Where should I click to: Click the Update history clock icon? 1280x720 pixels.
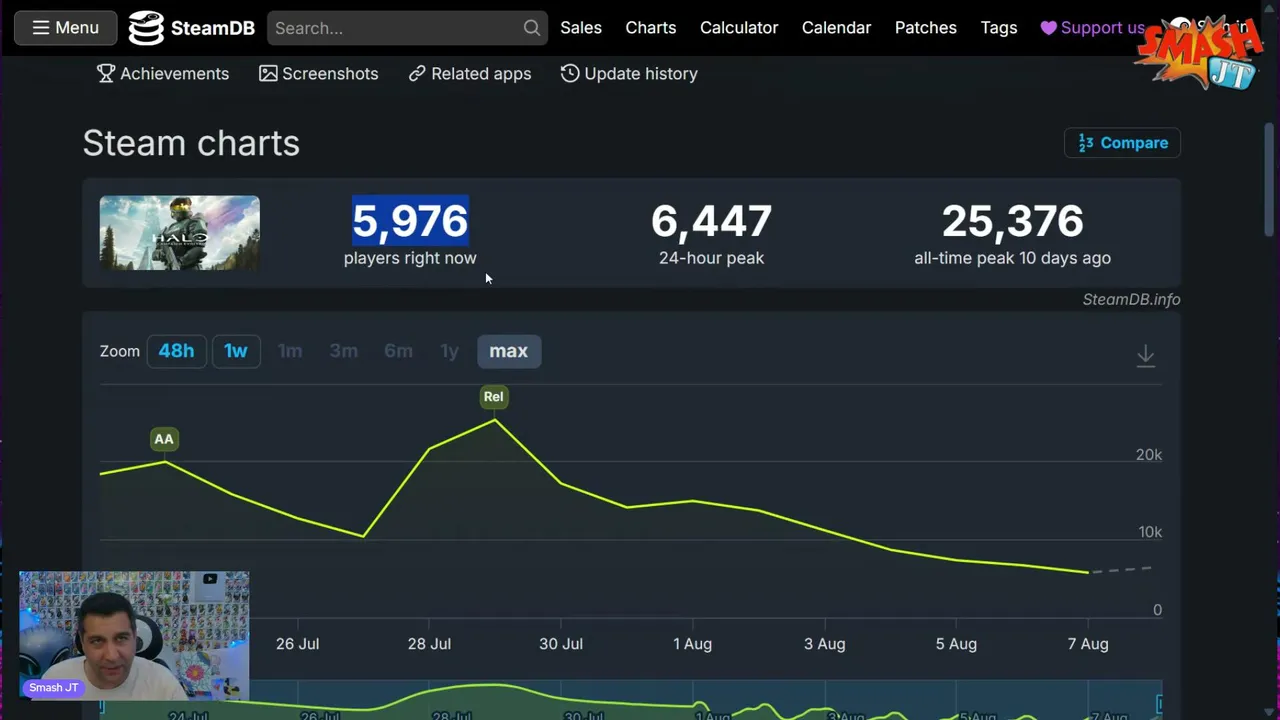pos(570,74)
